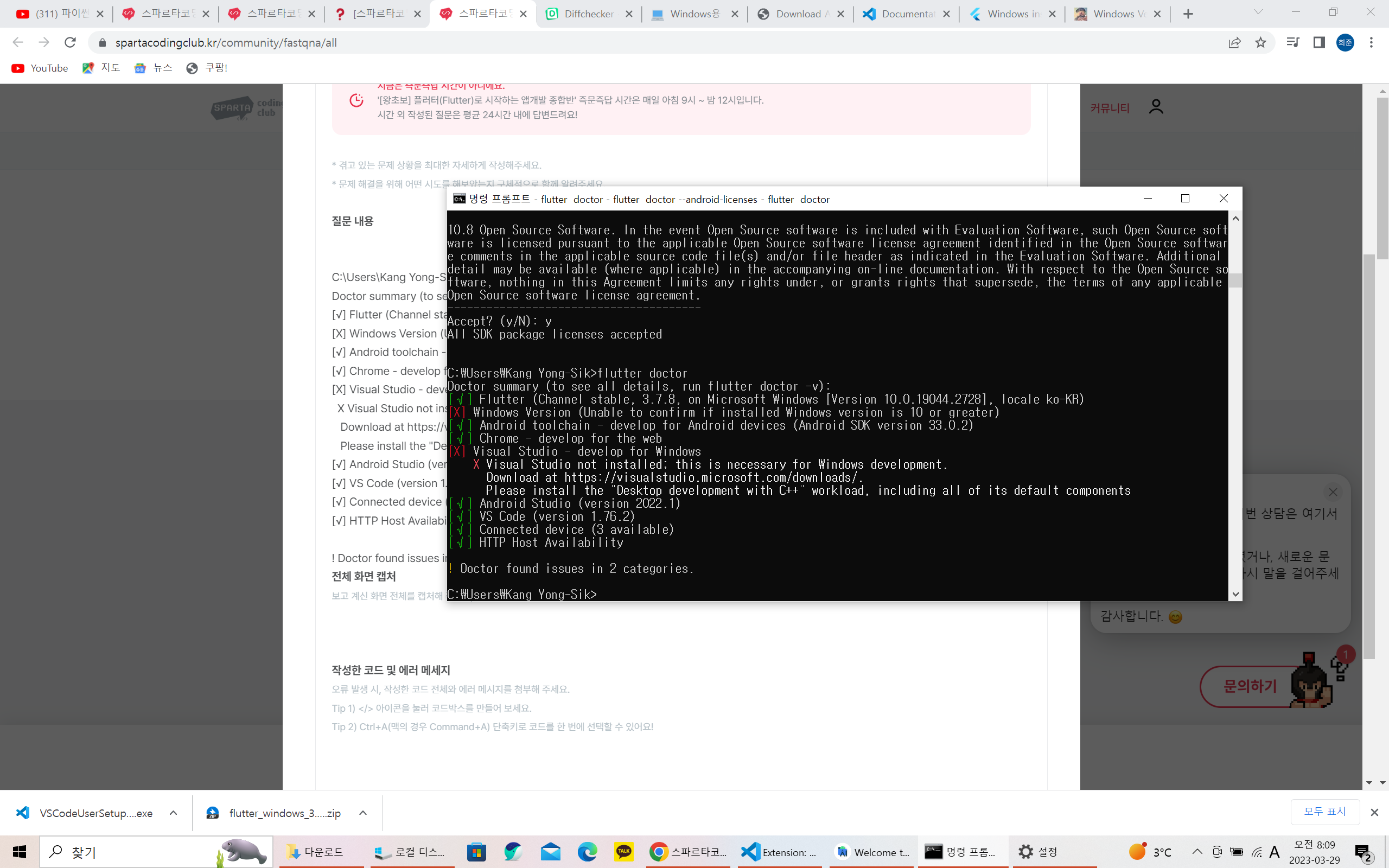Viewport: 1389px width, 868px height.
Task: Click the Command Prompt scroll up arrow
Action: coord(1235,218)
